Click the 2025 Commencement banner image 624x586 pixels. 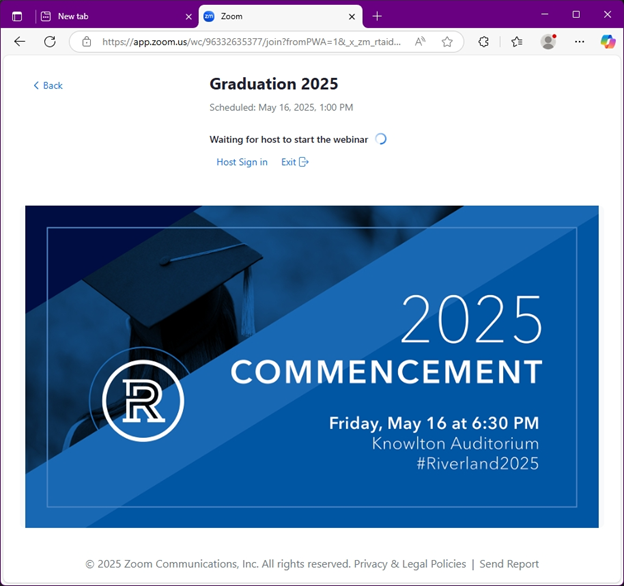312,367
